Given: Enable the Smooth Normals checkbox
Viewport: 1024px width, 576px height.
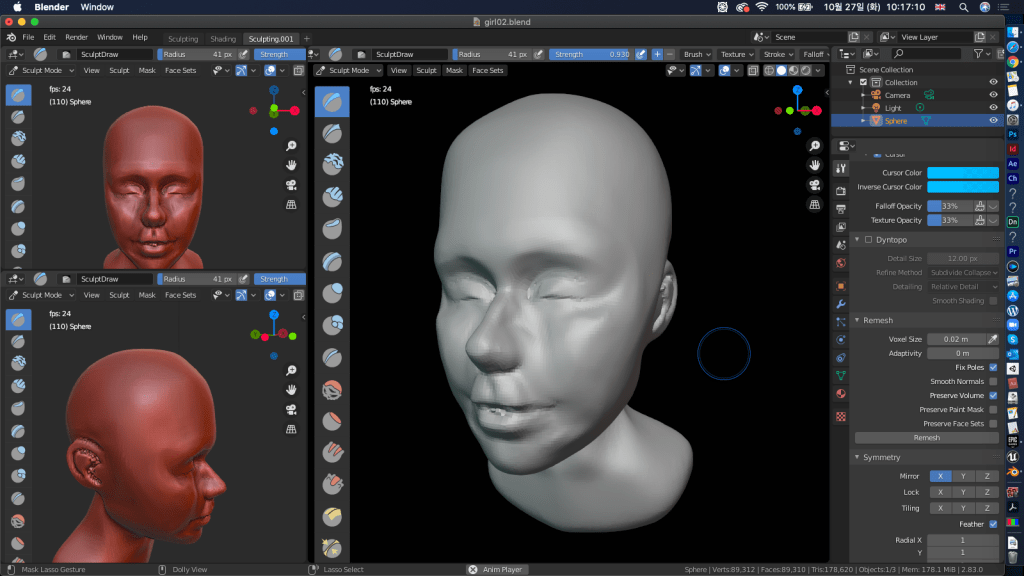Looking at the screenshot, I should click(x=993, y=381).
